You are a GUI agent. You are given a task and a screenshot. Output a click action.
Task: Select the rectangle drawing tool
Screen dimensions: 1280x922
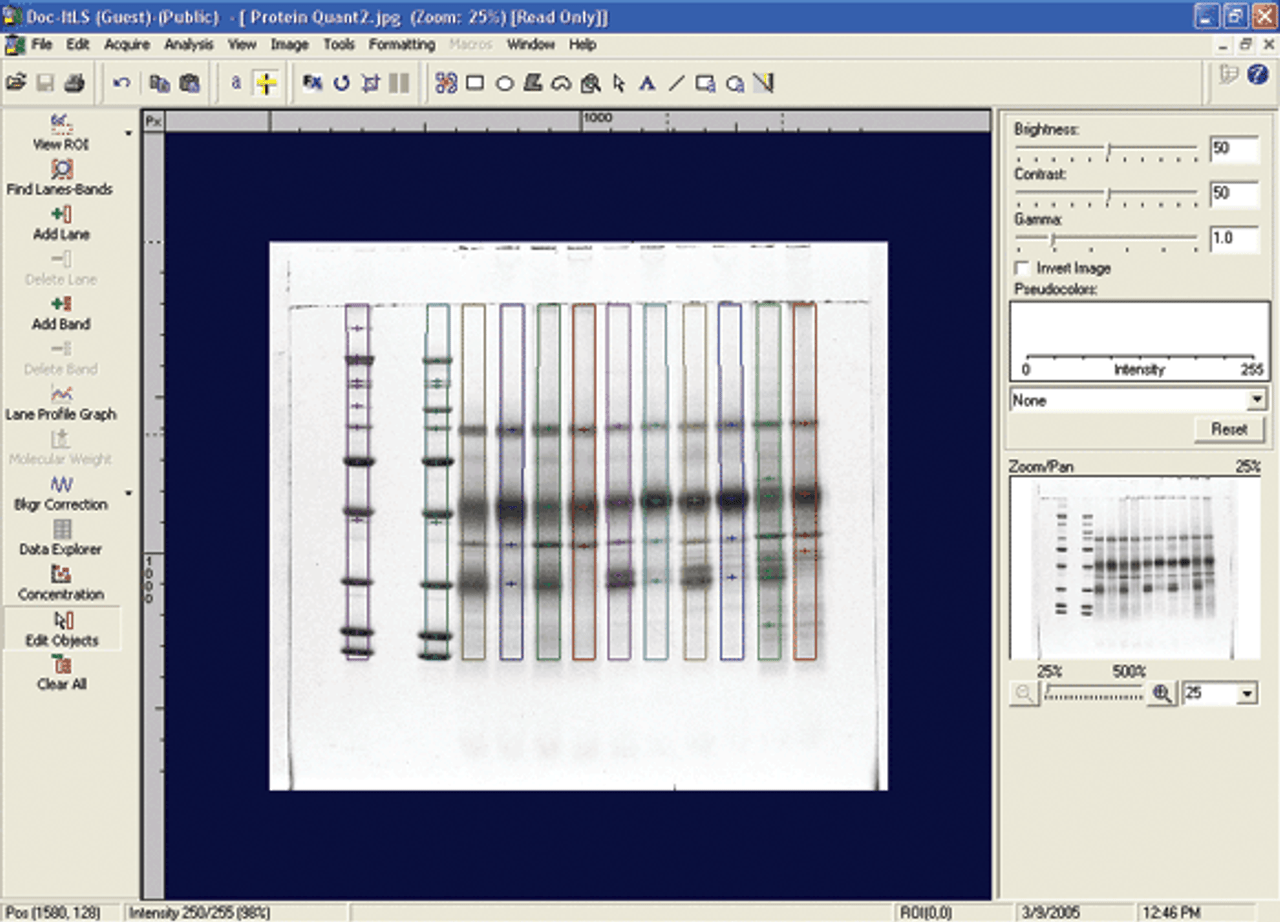coord(475,83)
